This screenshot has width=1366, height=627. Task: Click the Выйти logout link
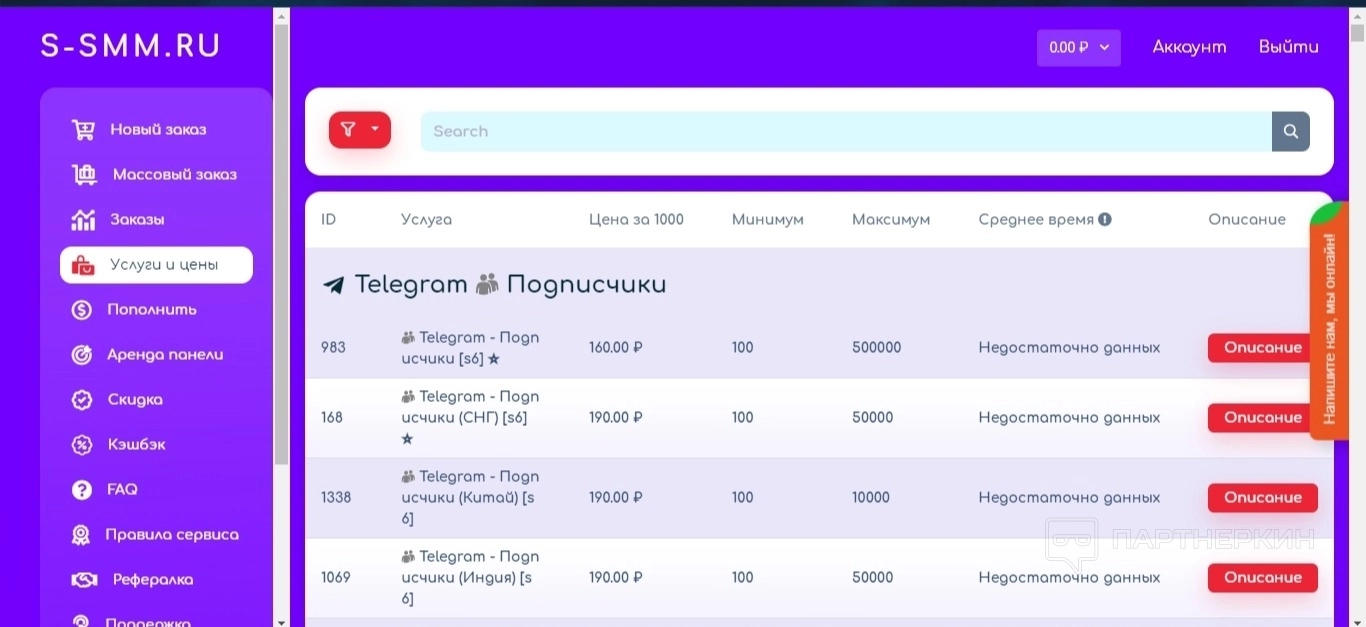click(1289, 47)
